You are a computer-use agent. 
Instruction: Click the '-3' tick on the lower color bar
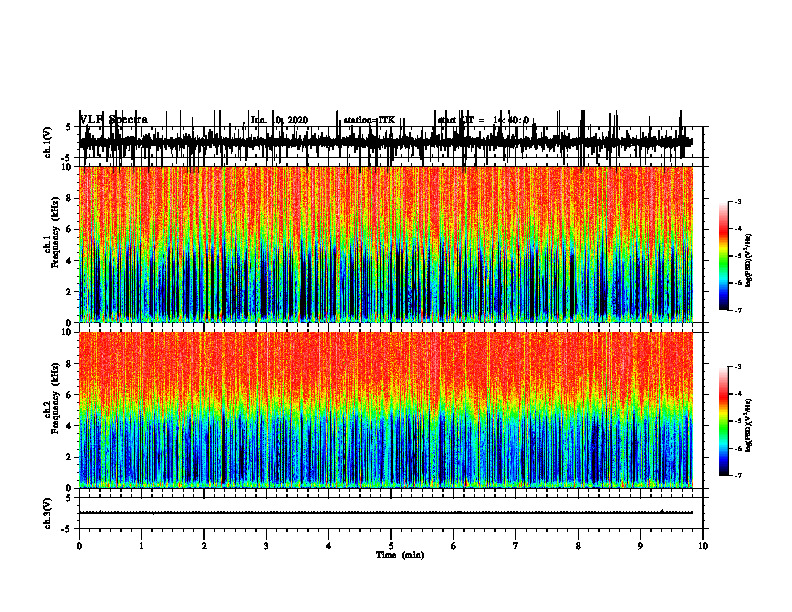737,367
